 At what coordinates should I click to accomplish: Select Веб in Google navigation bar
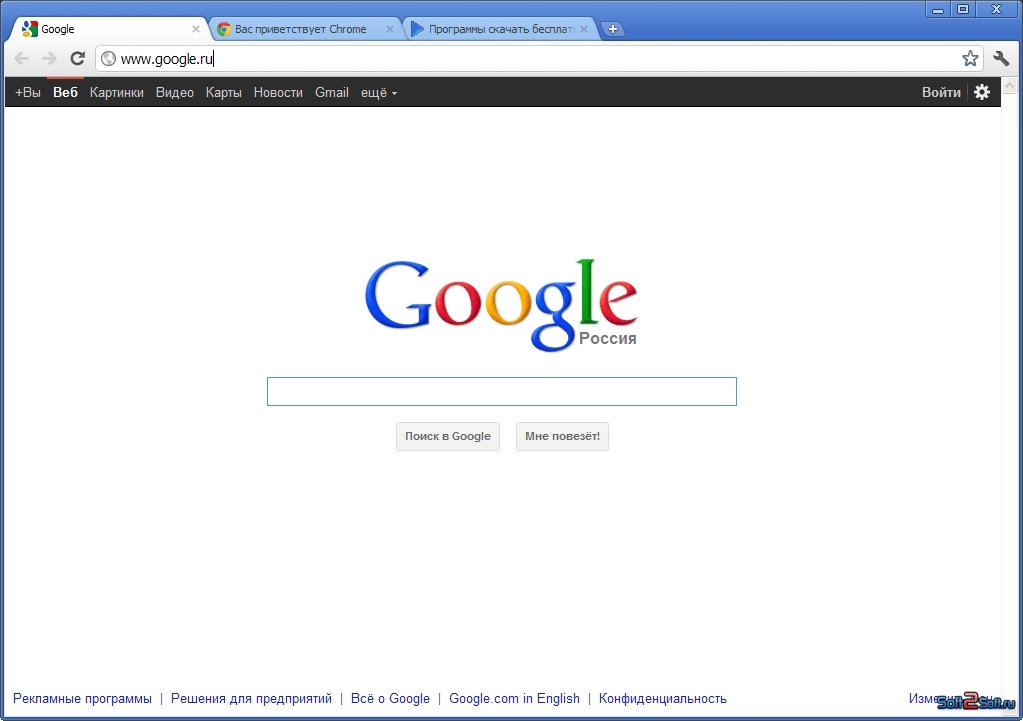pyautogui.click(x=65, y=93)
